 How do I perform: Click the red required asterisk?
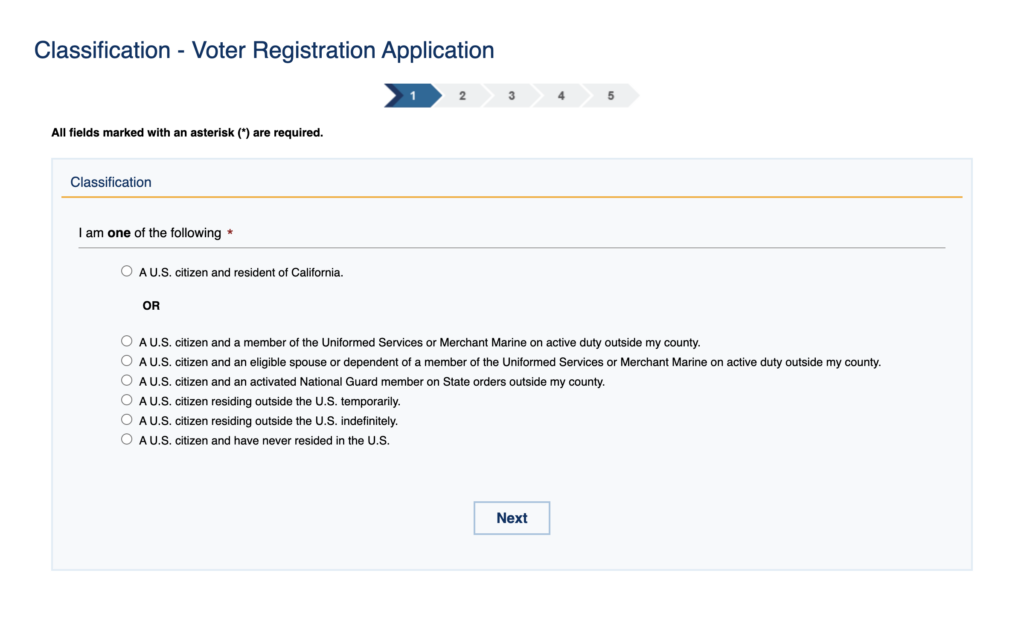click(x=230, y=234)
